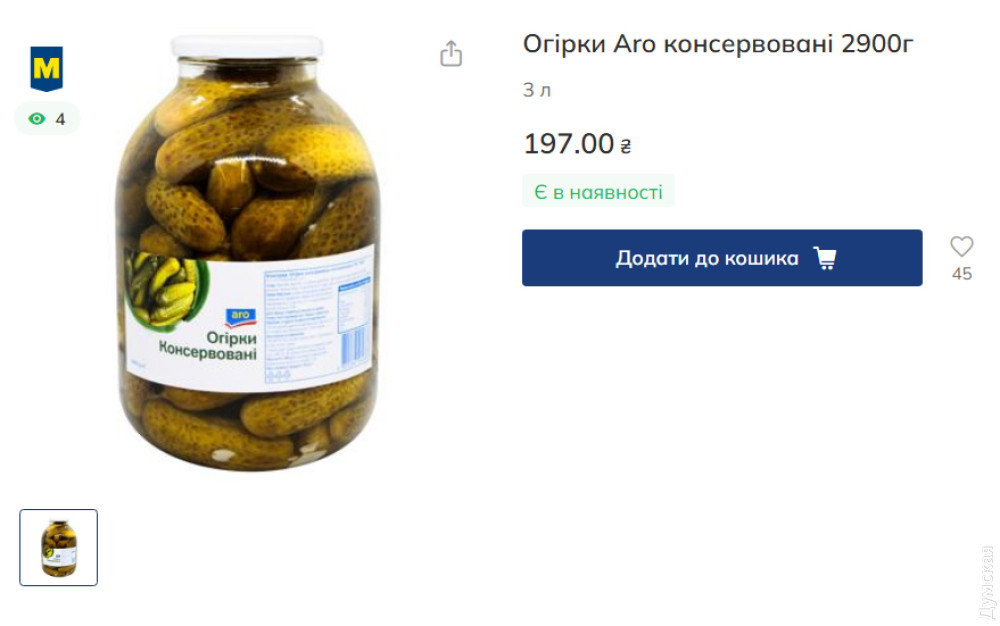Select the small pickle jar thumbnail
This screenshot has height=626, width=1000.
click(59, 548)
